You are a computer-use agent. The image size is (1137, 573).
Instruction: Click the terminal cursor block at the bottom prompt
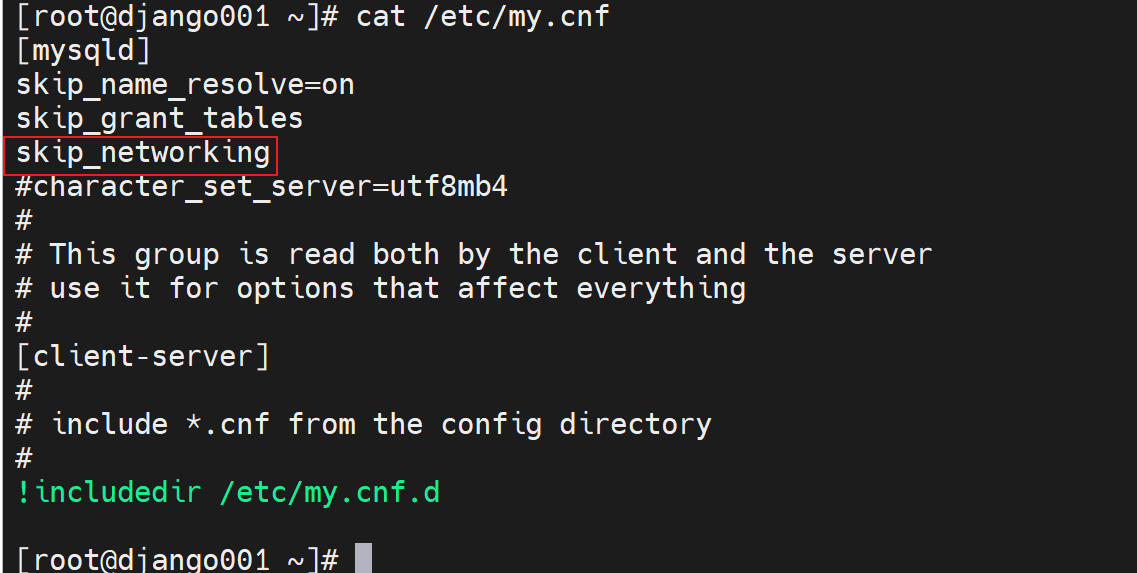[363, 559]
